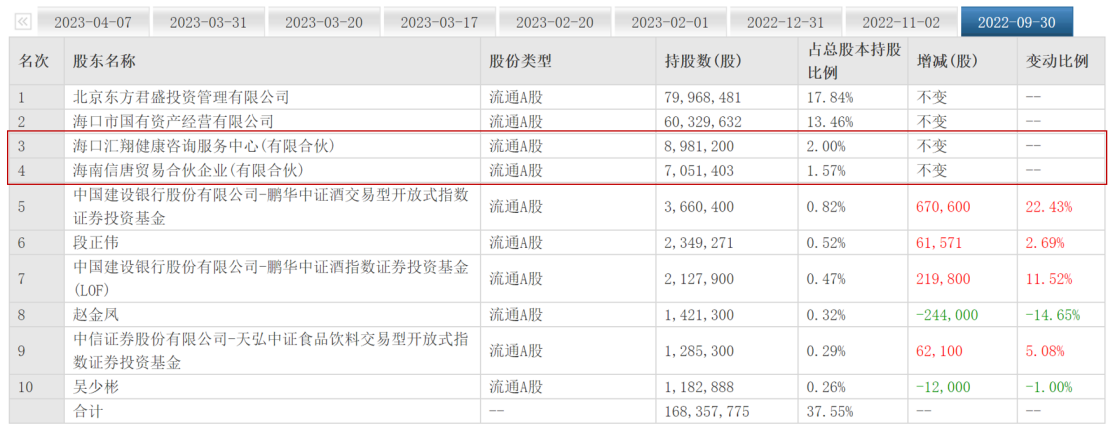This screenshot has width=1113, height=429.
Task: Select the 2023-02-01 date tab
Action: pos(670,22)
